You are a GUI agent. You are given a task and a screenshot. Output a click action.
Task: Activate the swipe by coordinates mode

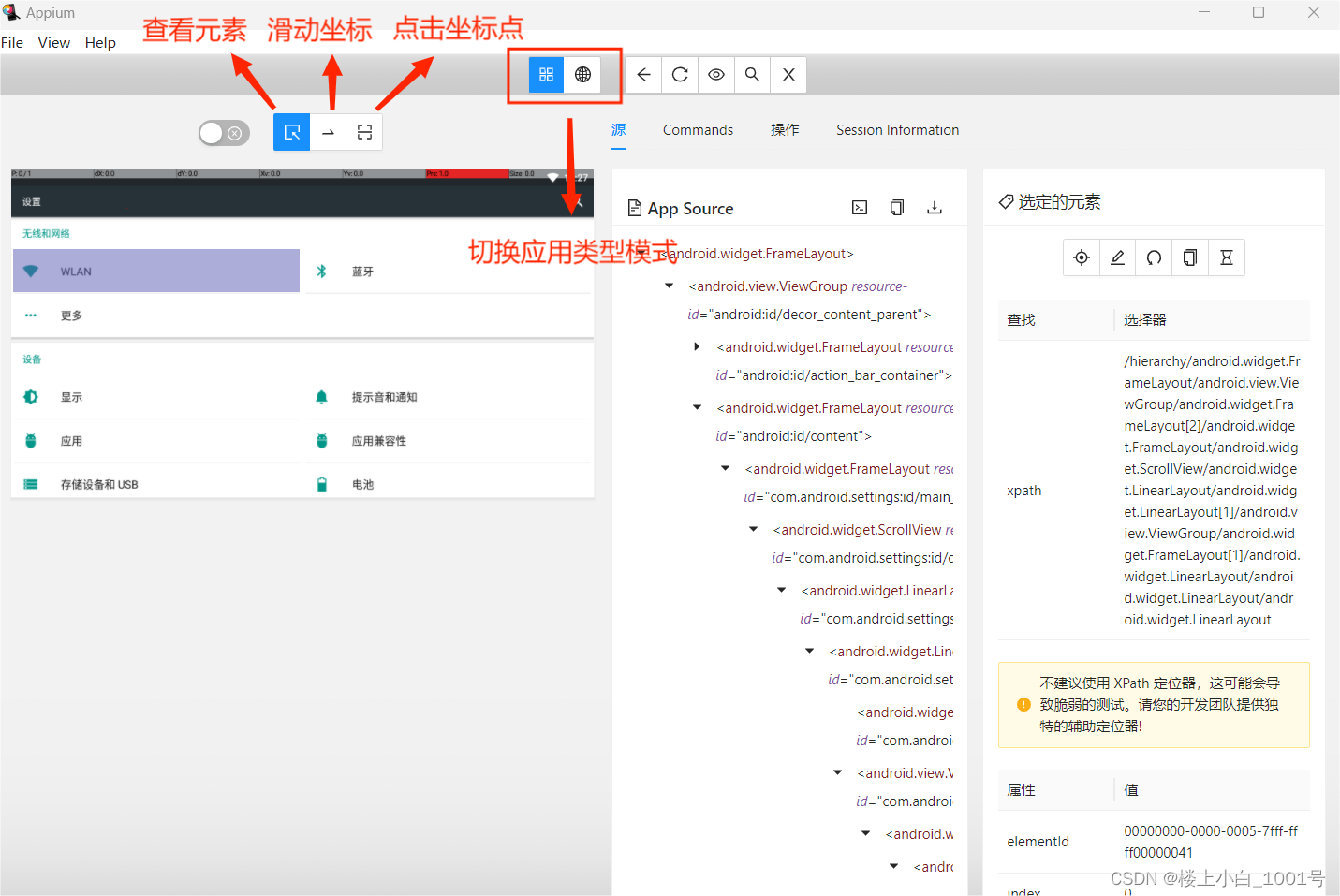[328, 133]
